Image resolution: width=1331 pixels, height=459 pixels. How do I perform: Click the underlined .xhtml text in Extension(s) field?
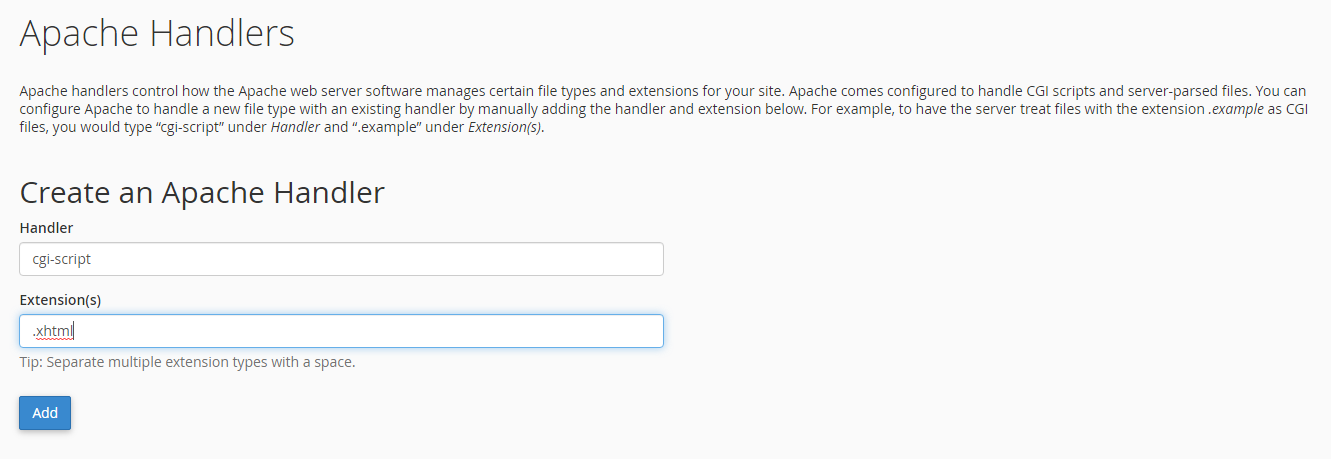(54, 331)
